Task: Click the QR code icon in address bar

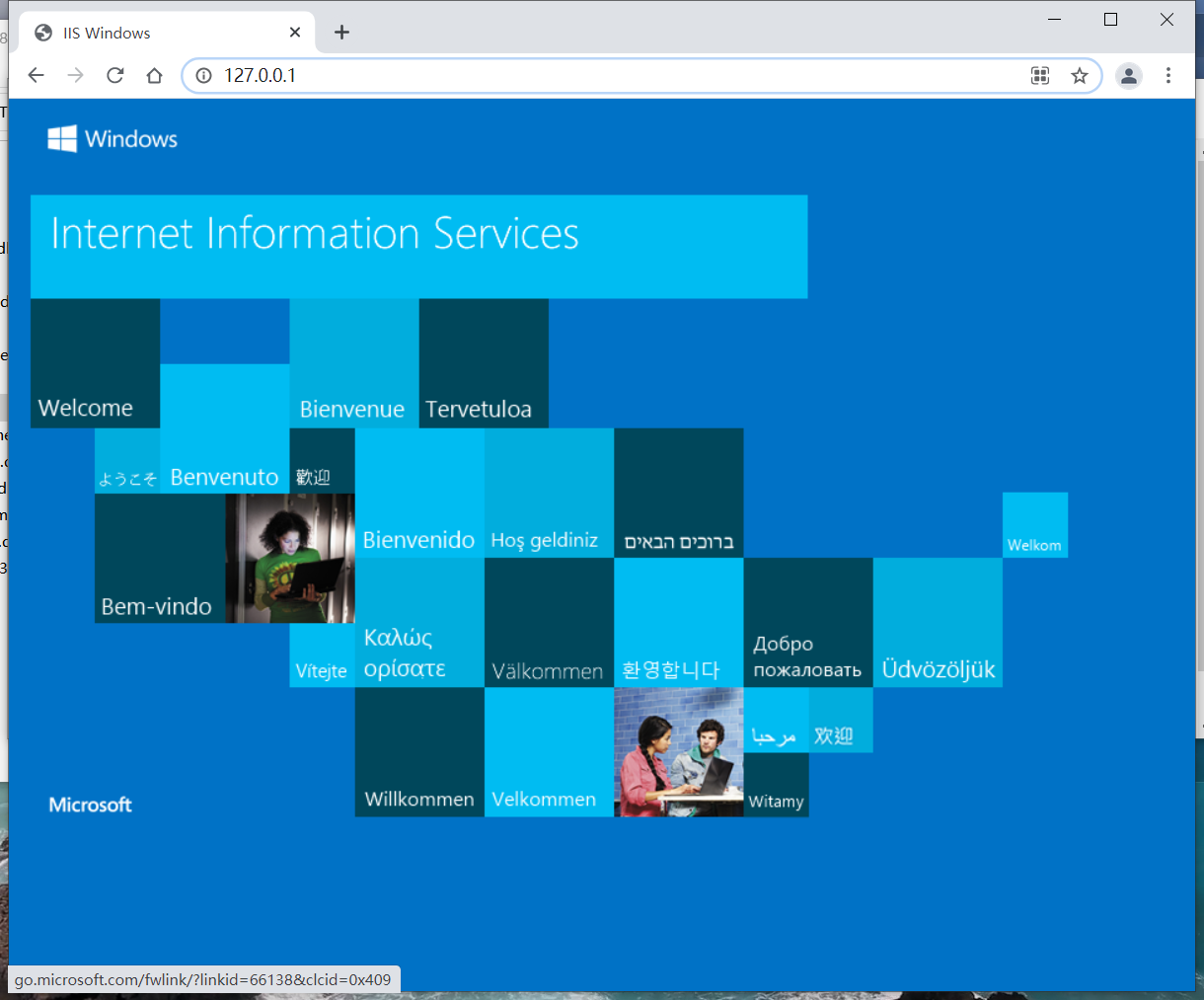Action: pyautogui.click(x=1040, y=75)
